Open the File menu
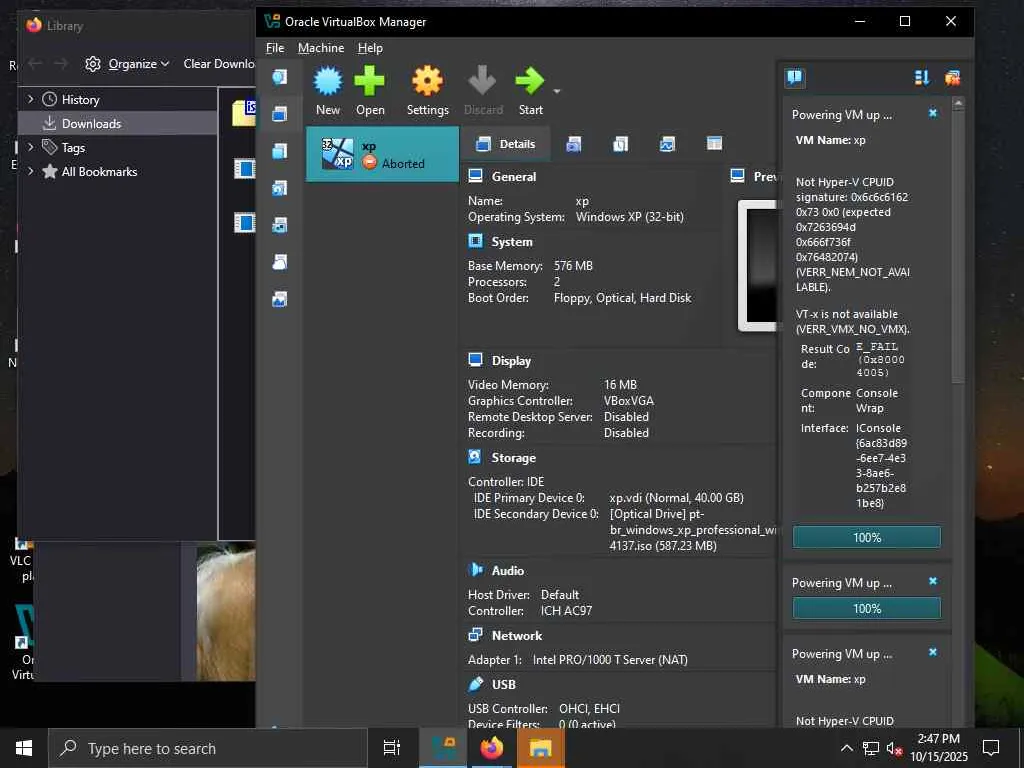 [x=275, y=48]
